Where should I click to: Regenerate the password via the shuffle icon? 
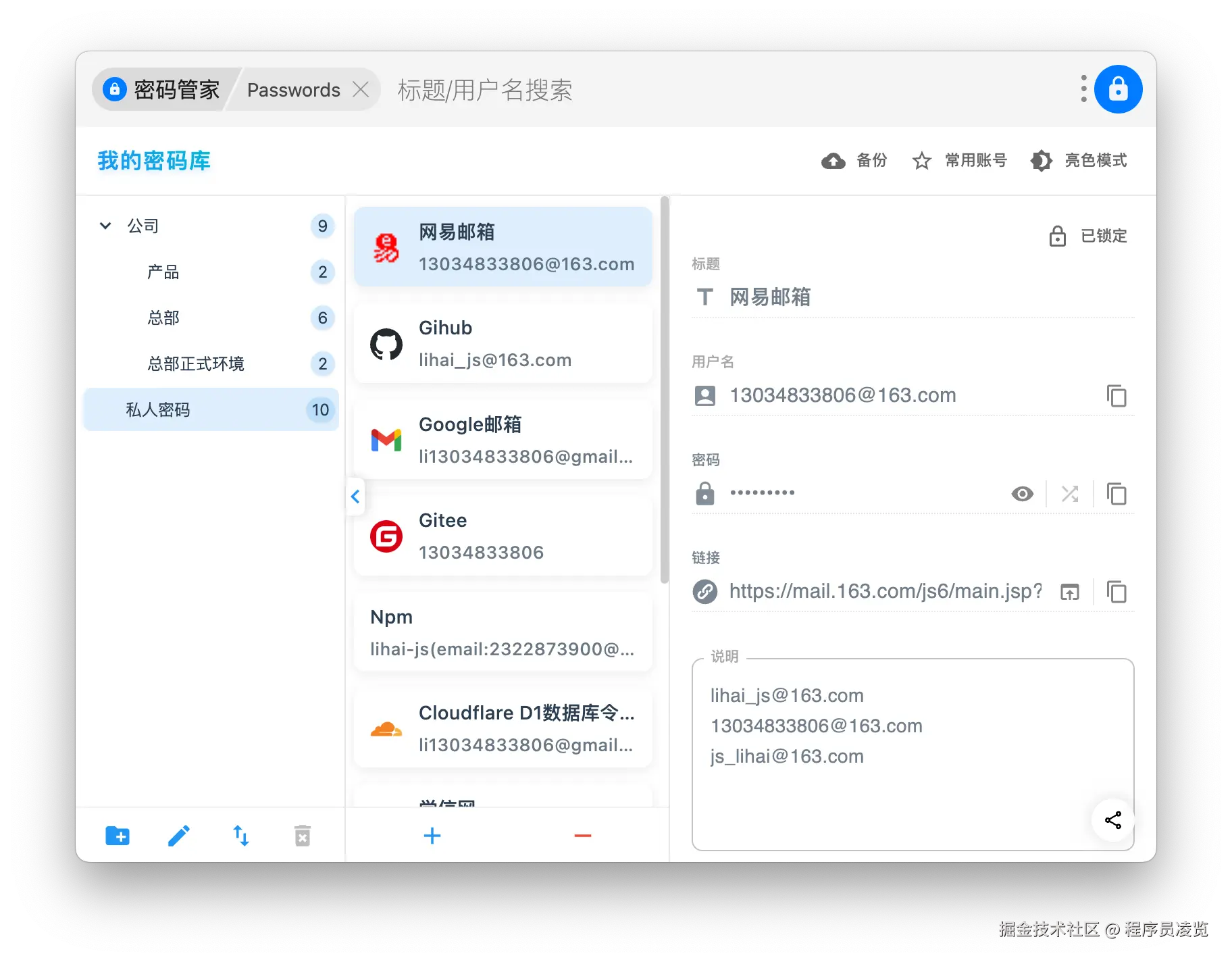tap(1069, 494)
